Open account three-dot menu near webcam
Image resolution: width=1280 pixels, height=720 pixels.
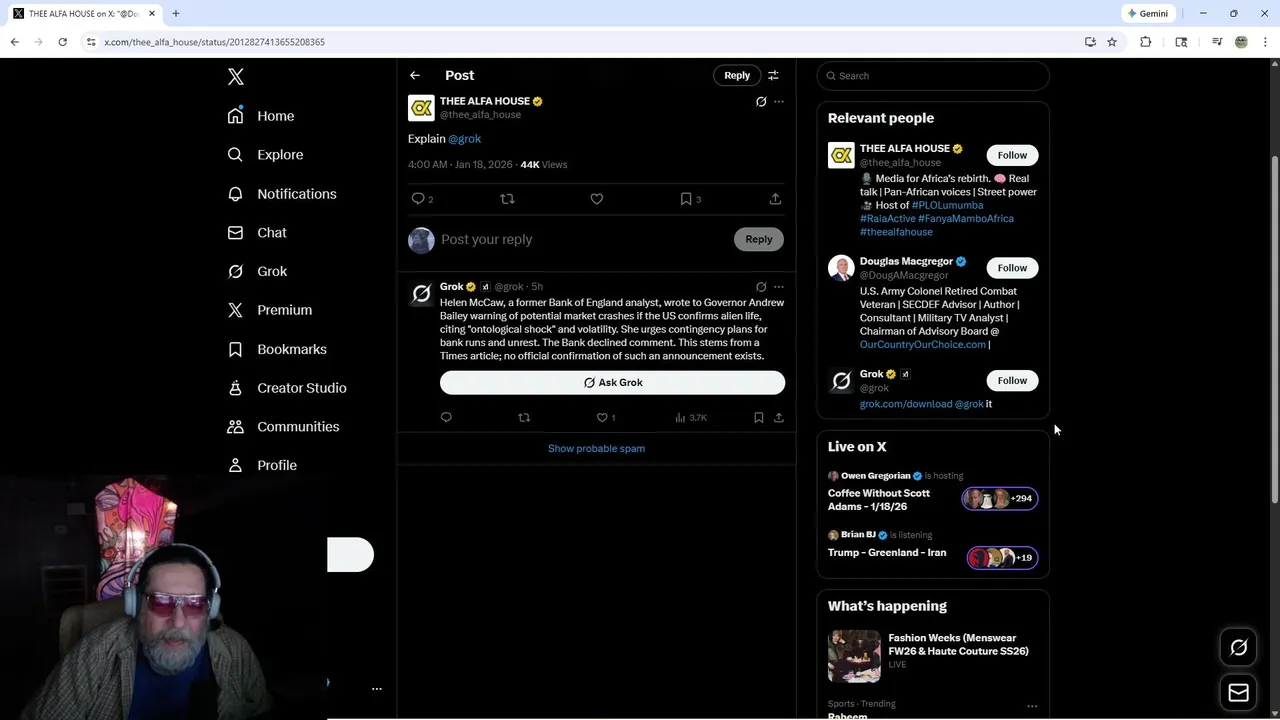[x=377, y=689]
